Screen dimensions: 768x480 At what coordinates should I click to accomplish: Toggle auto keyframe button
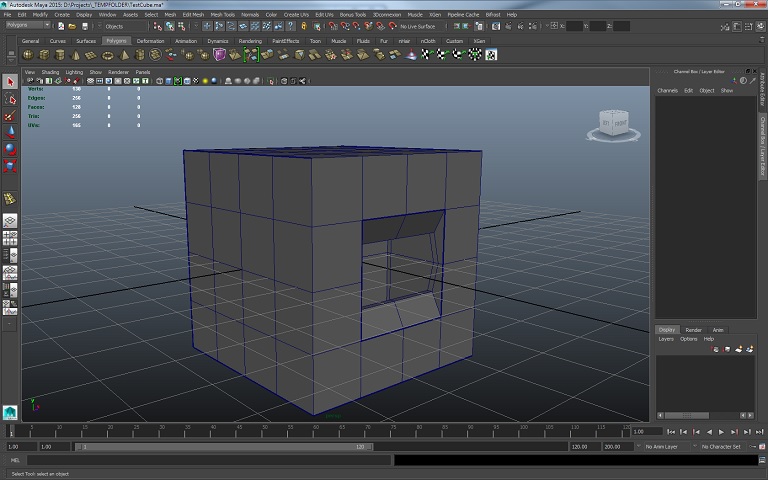click(753, 447)
